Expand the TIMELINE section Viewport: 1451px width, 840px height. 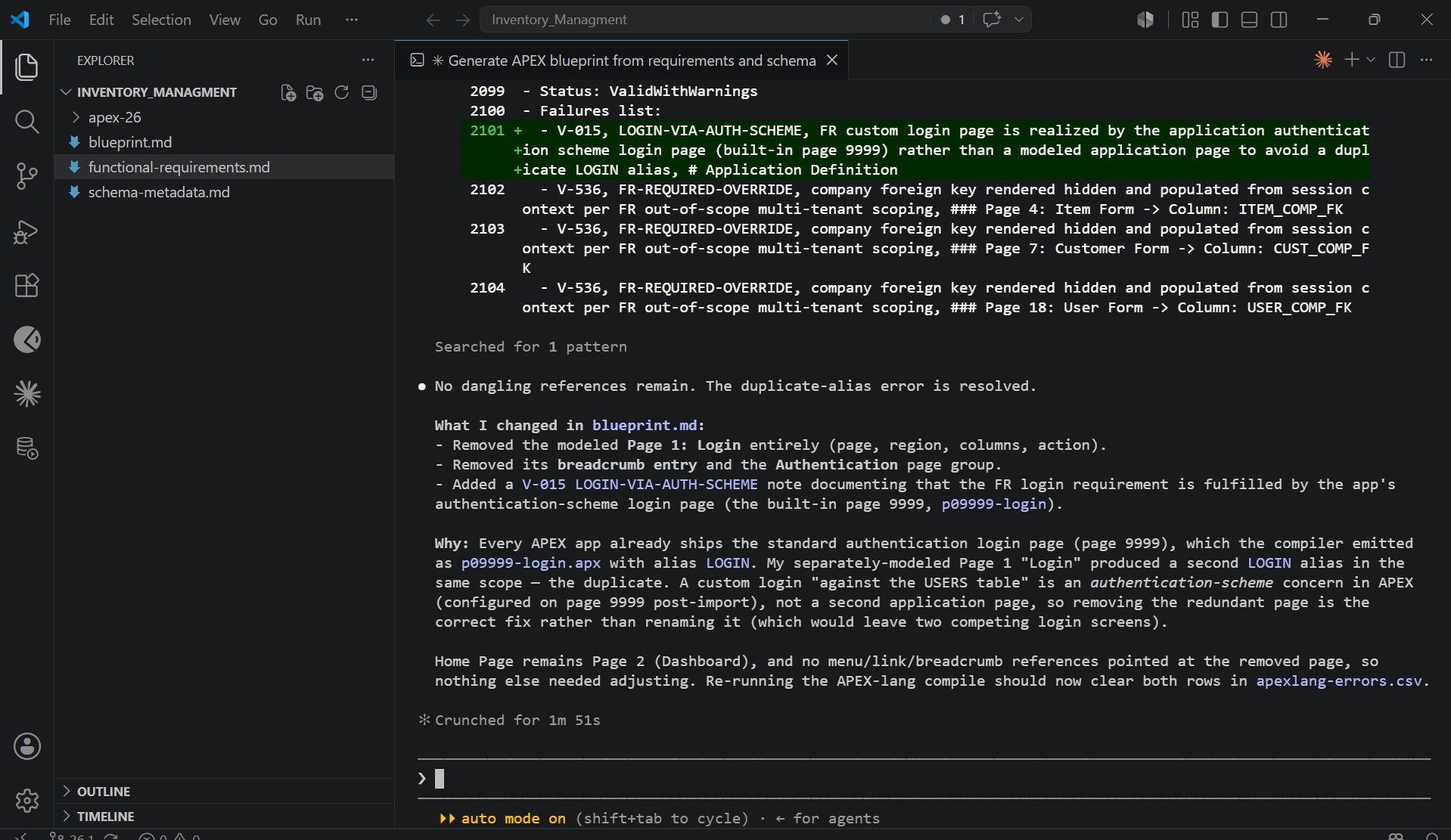(105, 817)
